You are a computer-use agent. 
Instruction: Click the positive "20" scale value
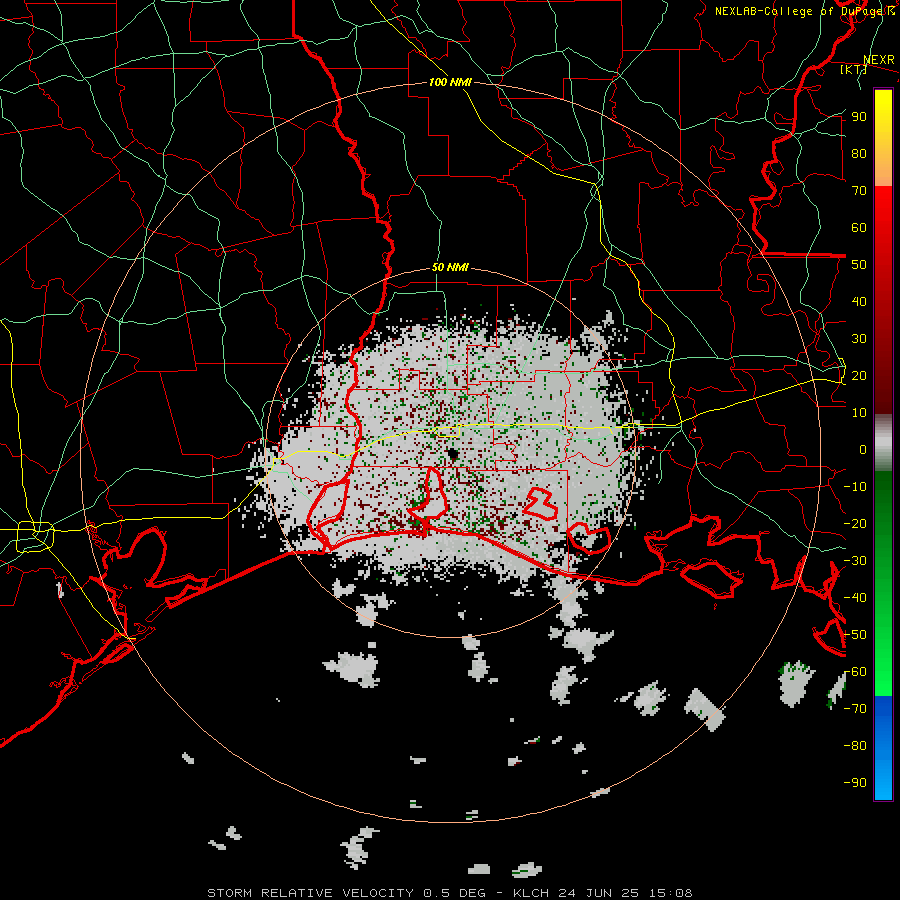pos(859,376)
